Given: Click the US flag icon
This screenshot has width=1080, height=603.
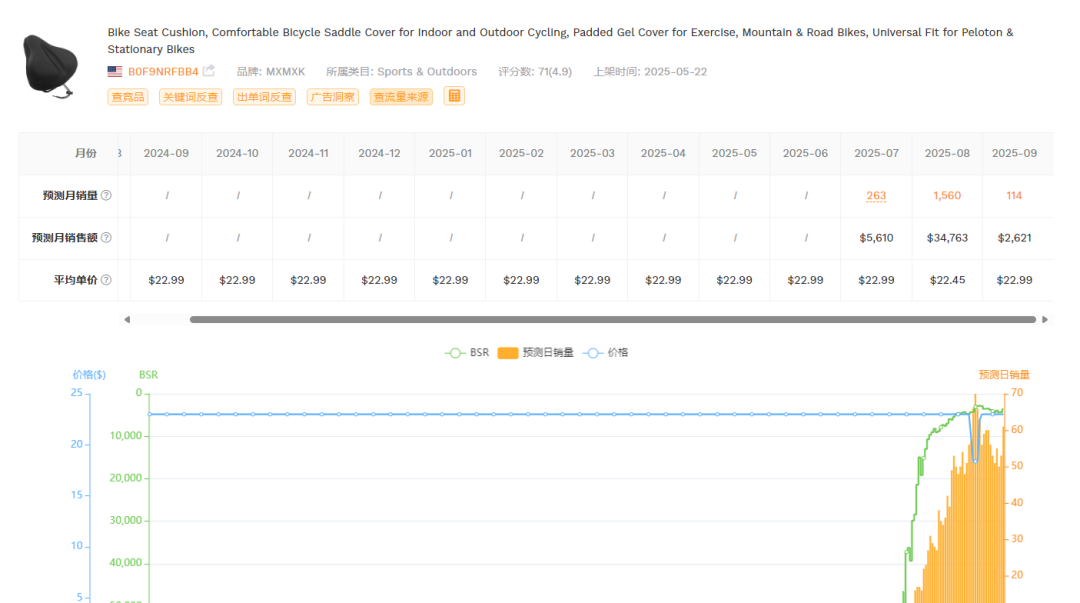Looking at the screenshot, I should [x=115, y=72].
